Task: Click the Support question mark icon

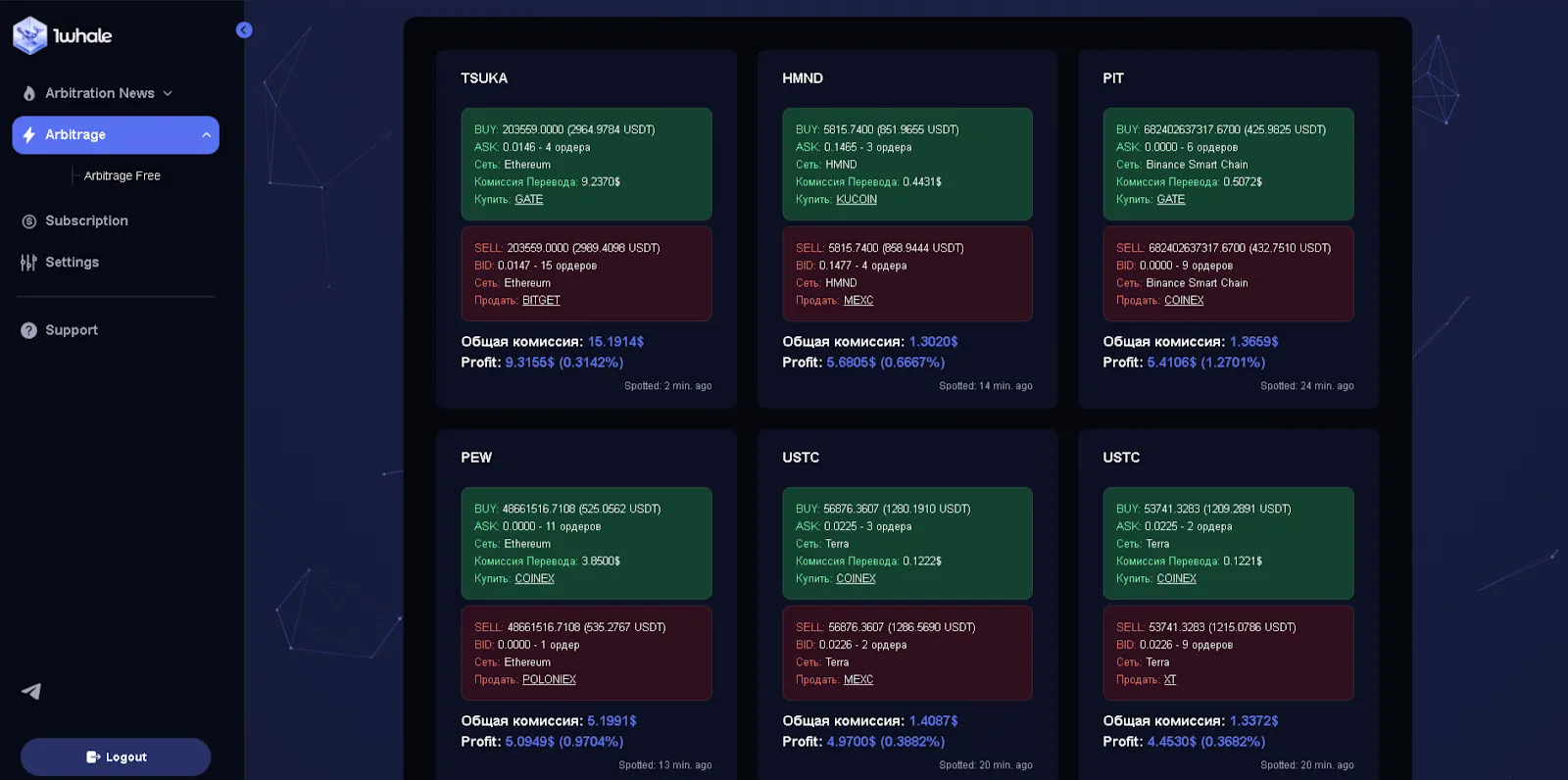Action: pos(29,330)
